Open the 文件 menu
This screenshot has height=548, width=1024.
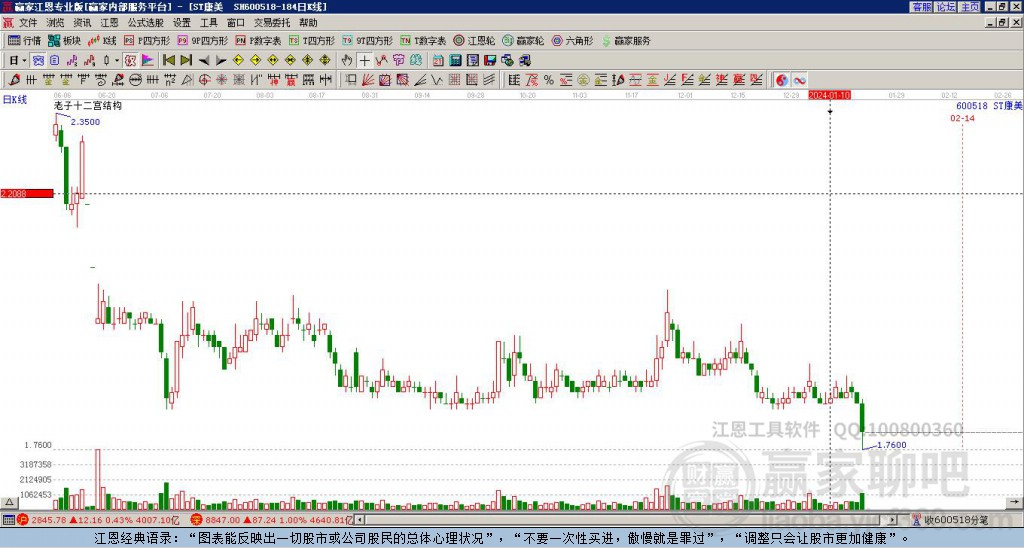point(28,23)
